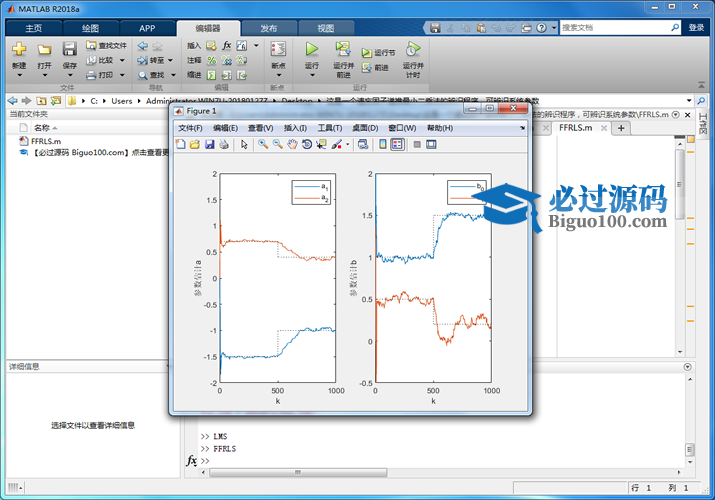Click Show Plot Tools icon in Figure 1
The image size is (715, 500).
click(431, 144)
